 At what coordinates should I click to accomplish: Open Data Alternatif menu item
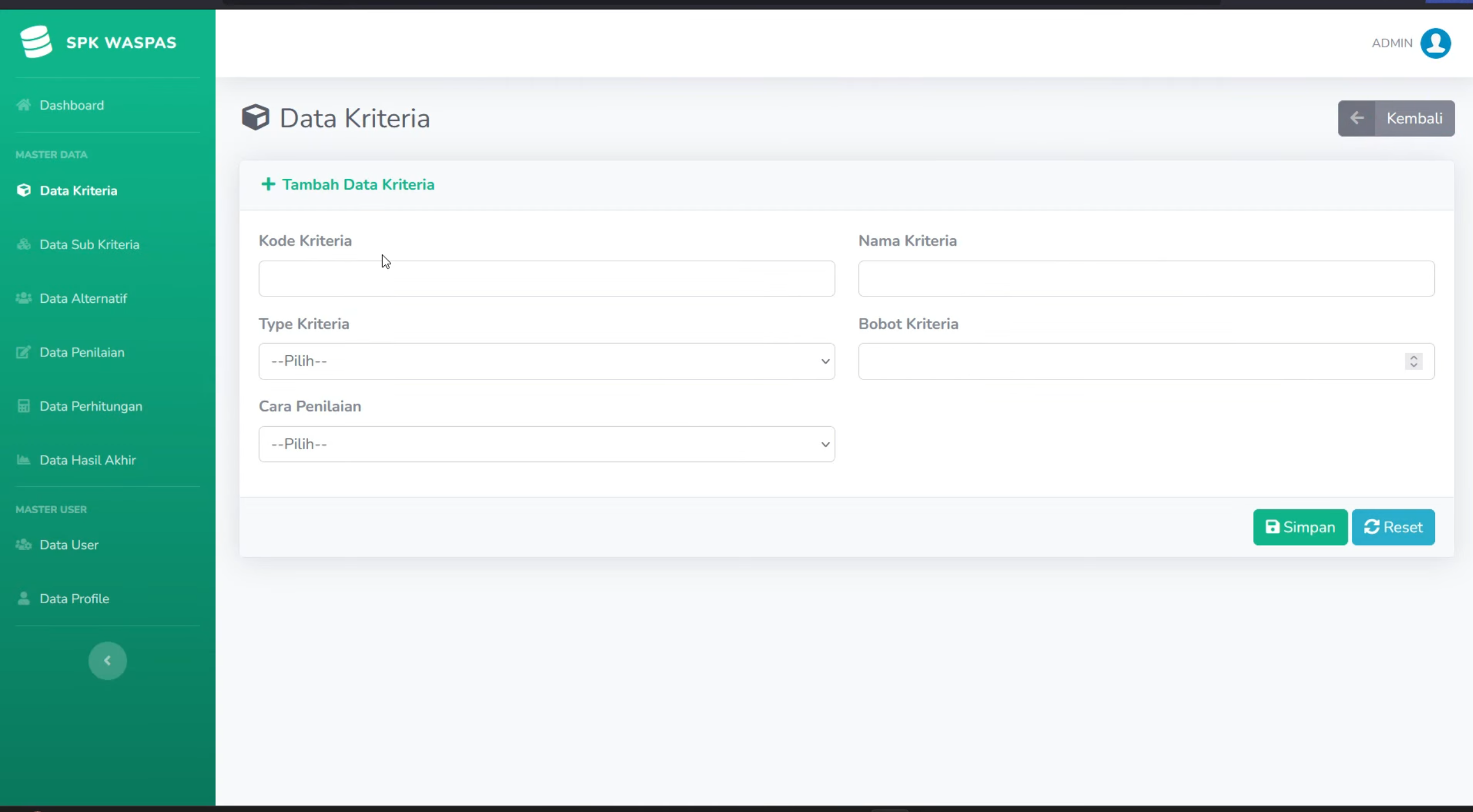[83, 298]
